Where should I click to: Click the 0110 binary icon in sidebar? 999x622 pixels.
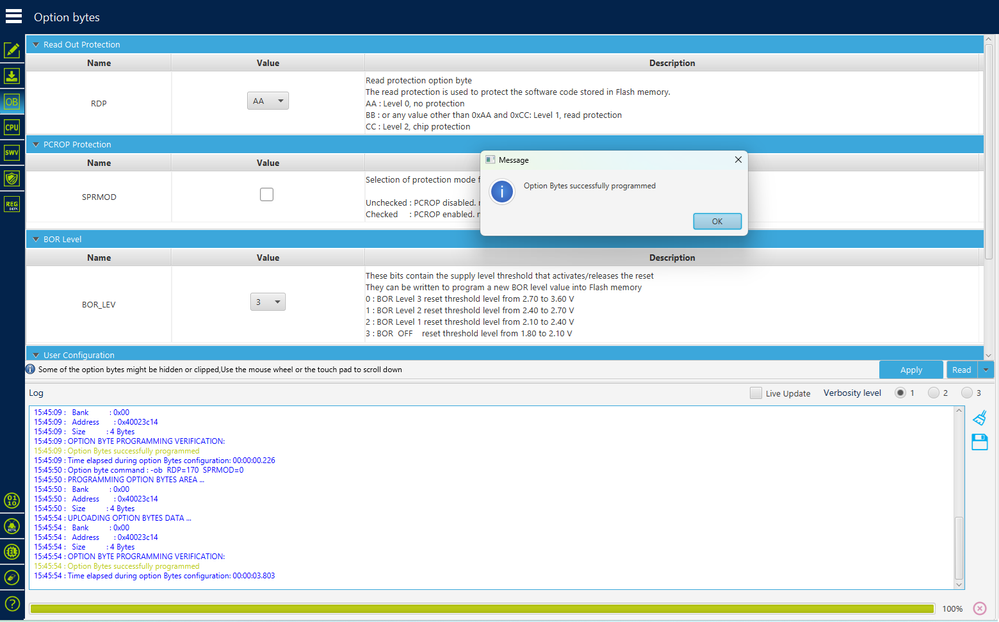tap(12, 500)
